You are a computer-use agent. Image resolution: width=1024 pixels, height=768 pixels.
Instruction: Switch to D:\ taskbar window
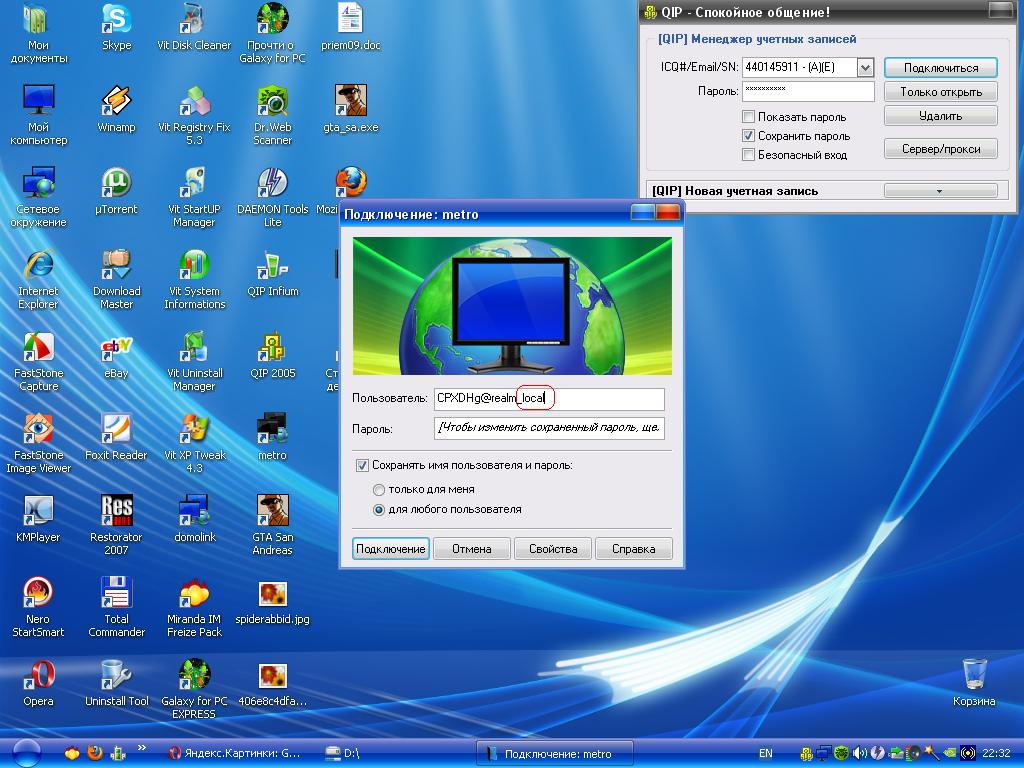(343, 753)
